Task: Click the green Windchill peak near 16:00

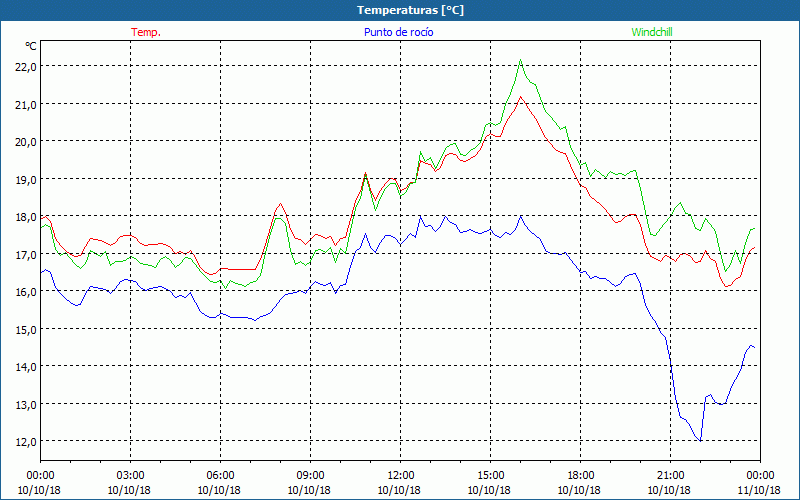Action: pyautogui.click(x=520, y=60)
